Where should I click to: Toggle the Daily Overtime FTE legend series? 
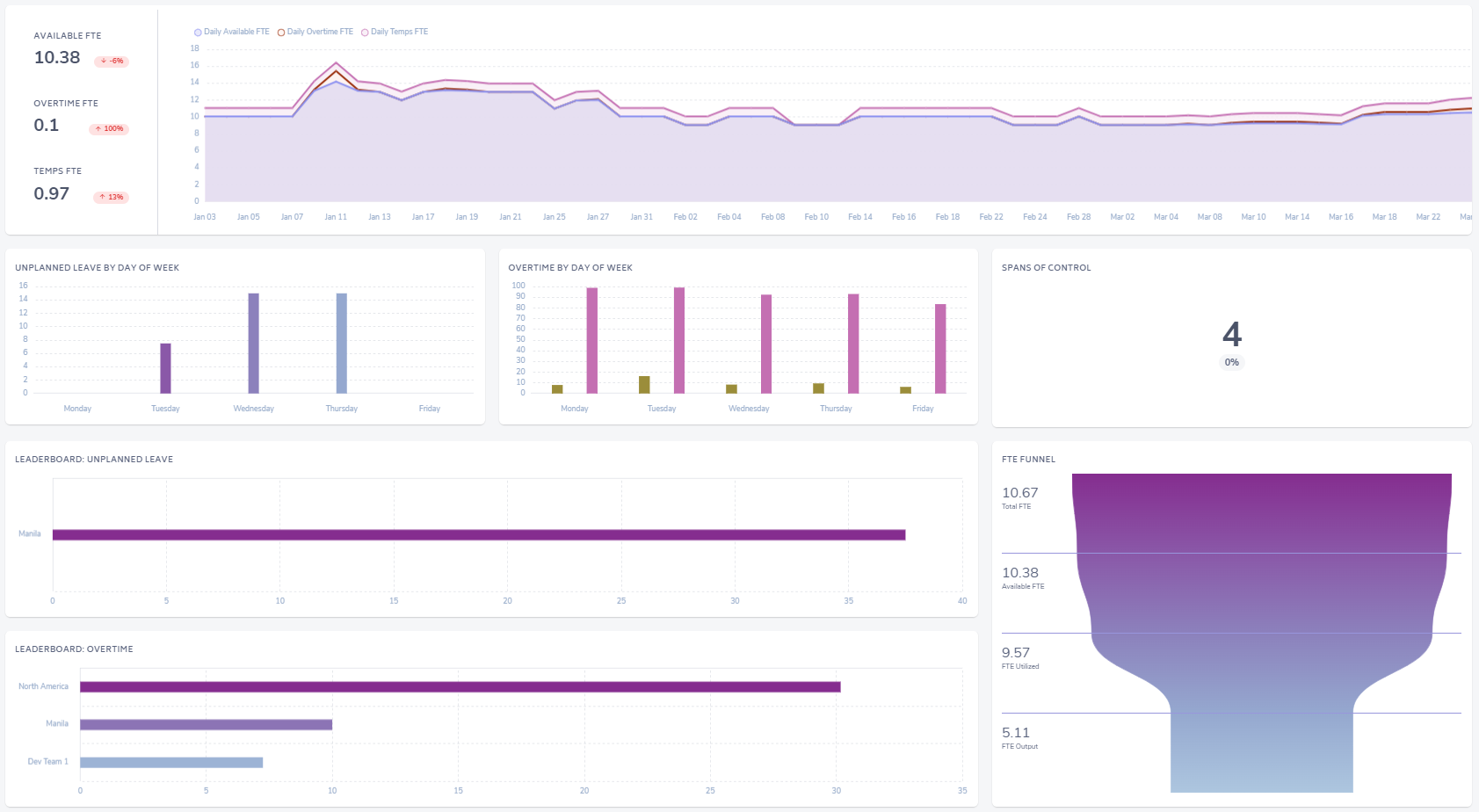[315, 32]
